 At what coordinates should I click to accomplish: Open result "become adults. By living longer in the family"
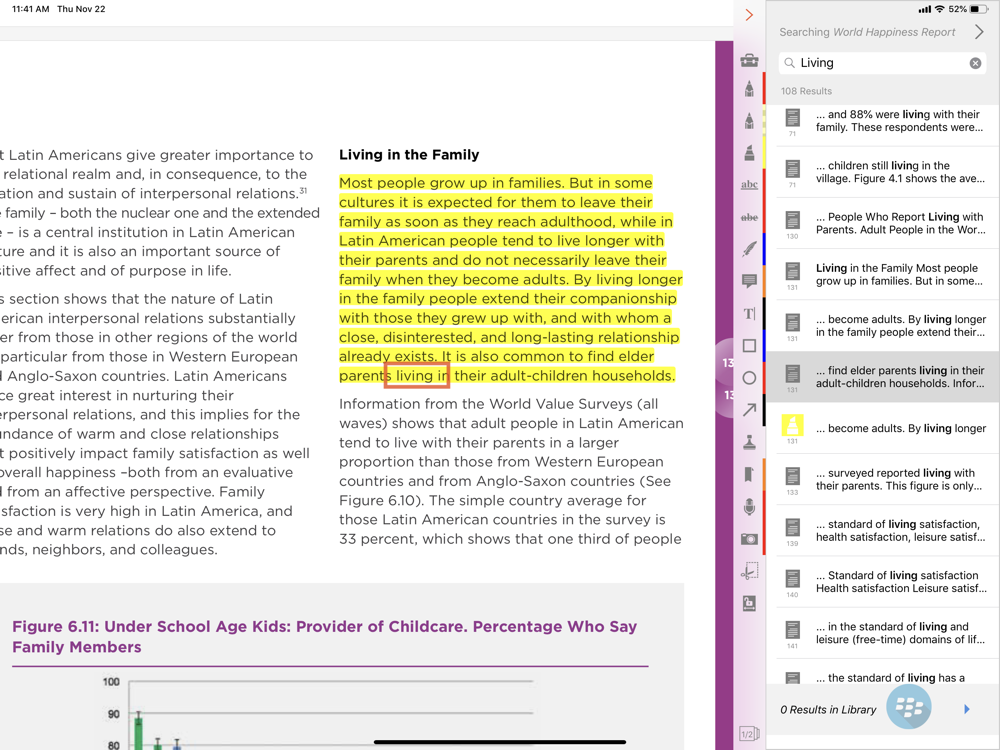(883, 326)
